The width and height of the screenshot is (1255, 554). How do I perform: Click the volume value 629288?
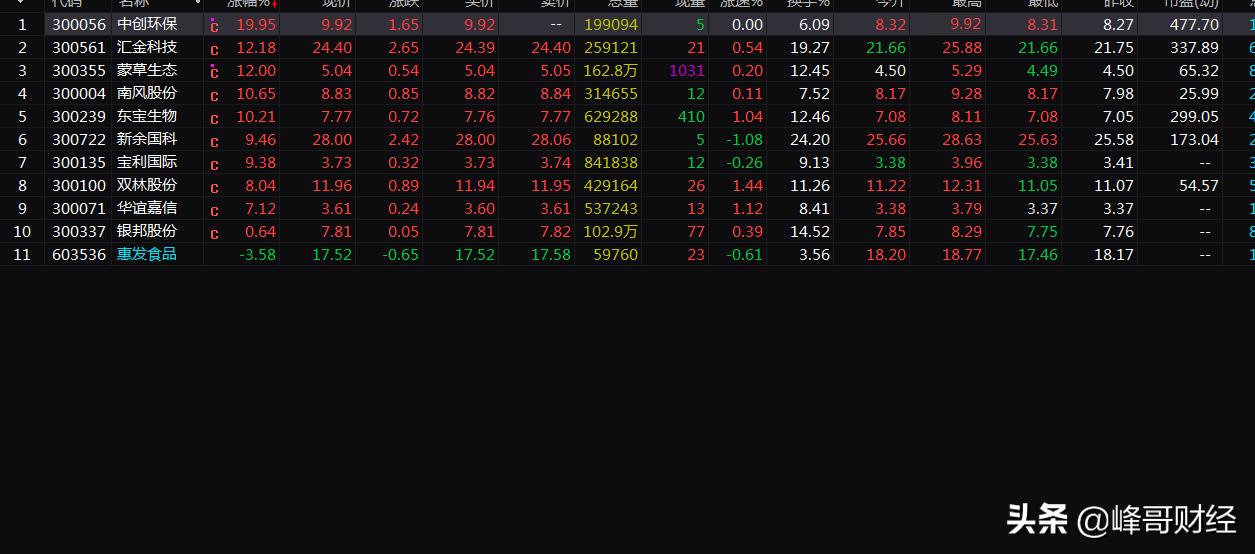point(611,116)
